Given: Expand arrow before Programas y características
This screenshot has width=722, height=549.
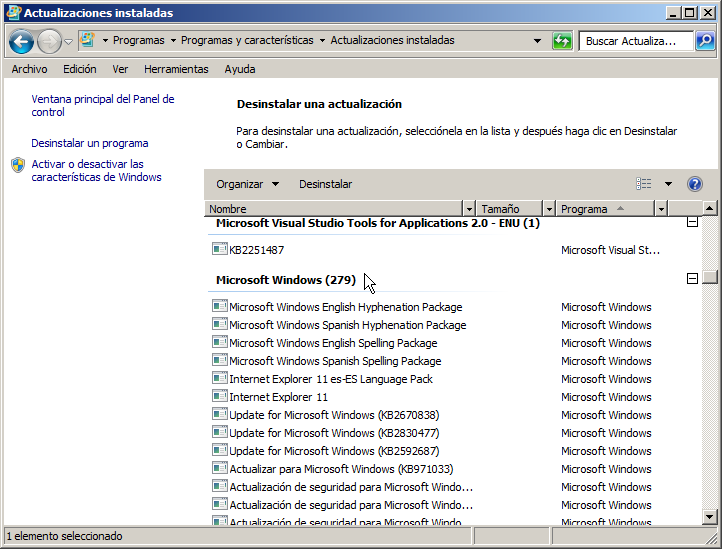Looking at the screenshot, I should tap(173, 41).
